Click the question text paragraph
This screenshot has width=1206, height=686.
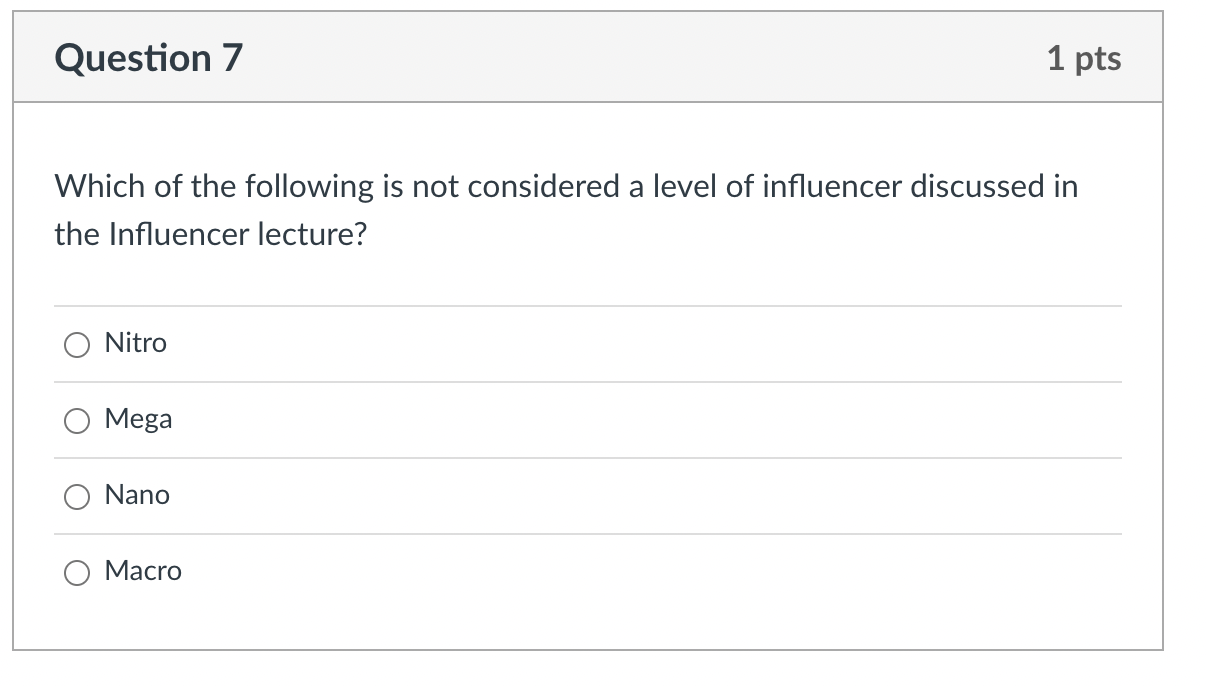(x=566, y=209)
